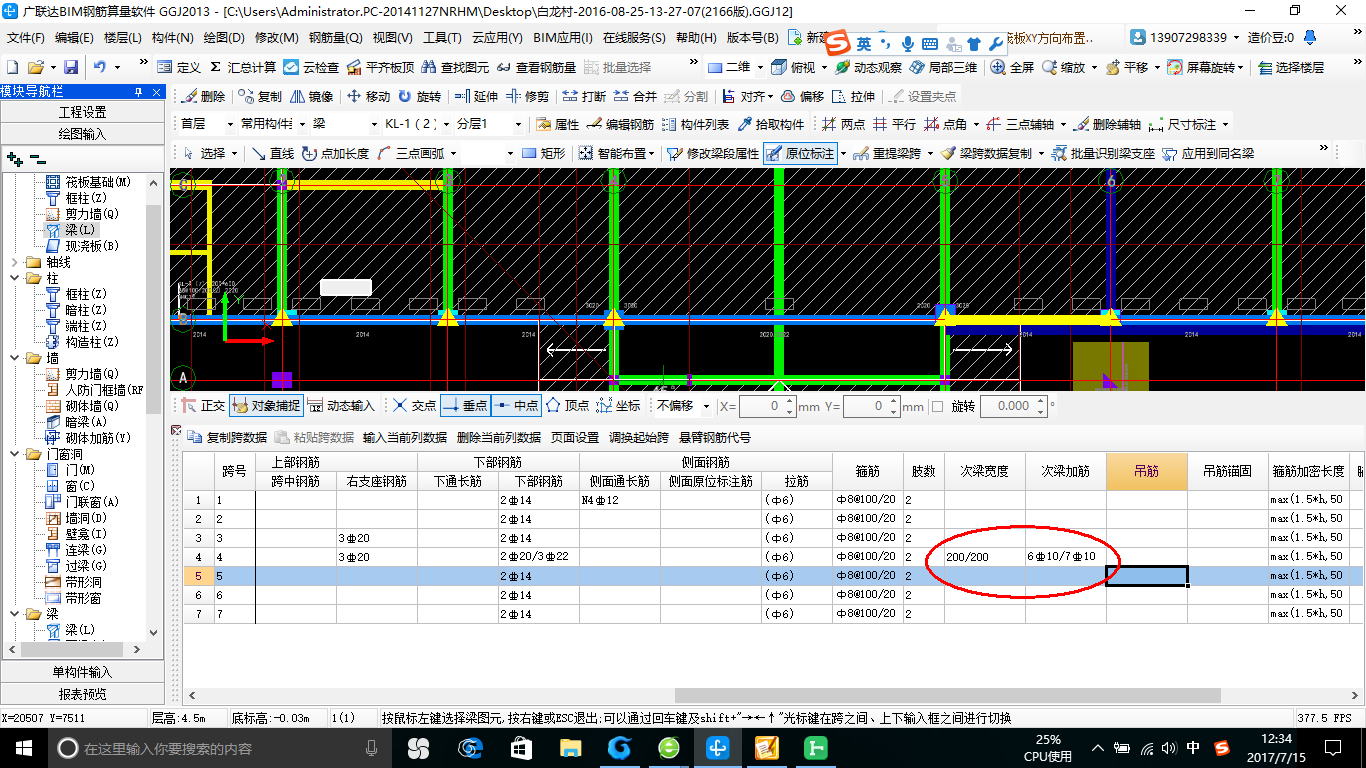This screenshot has width=1366, height=768.
Task: Toggle 垂点 perpendicular snap
Action: [465, 406]
